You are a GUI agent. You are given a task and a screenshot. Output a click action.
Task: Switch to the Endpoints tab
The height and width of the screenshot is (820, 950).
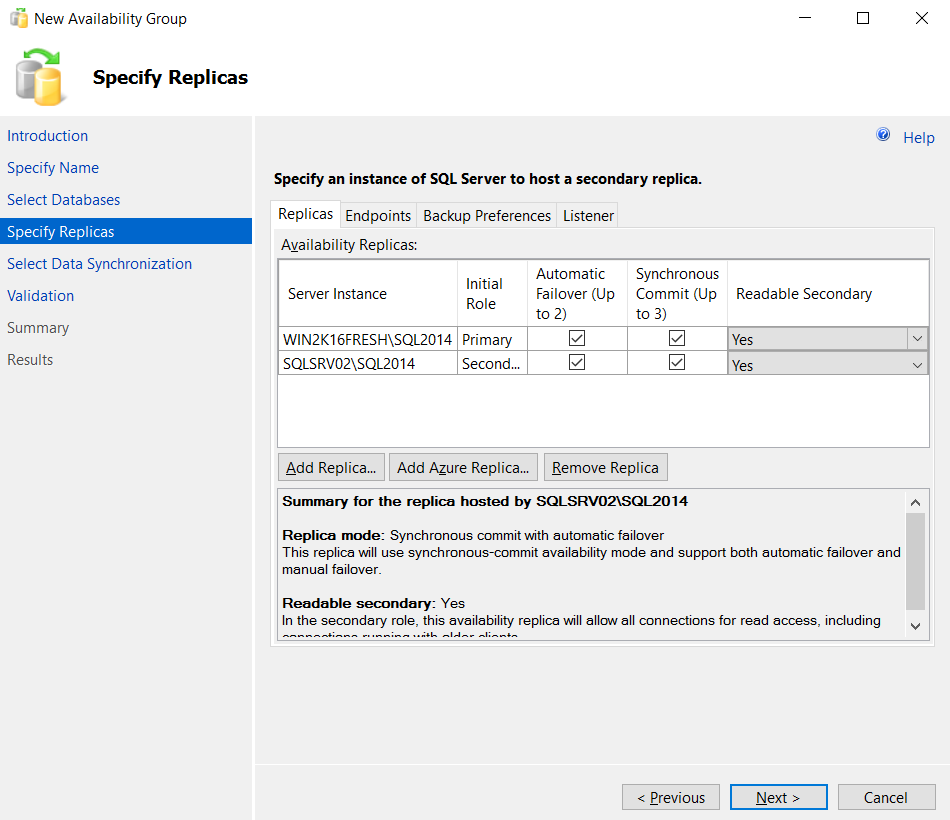tap(377, 214)
